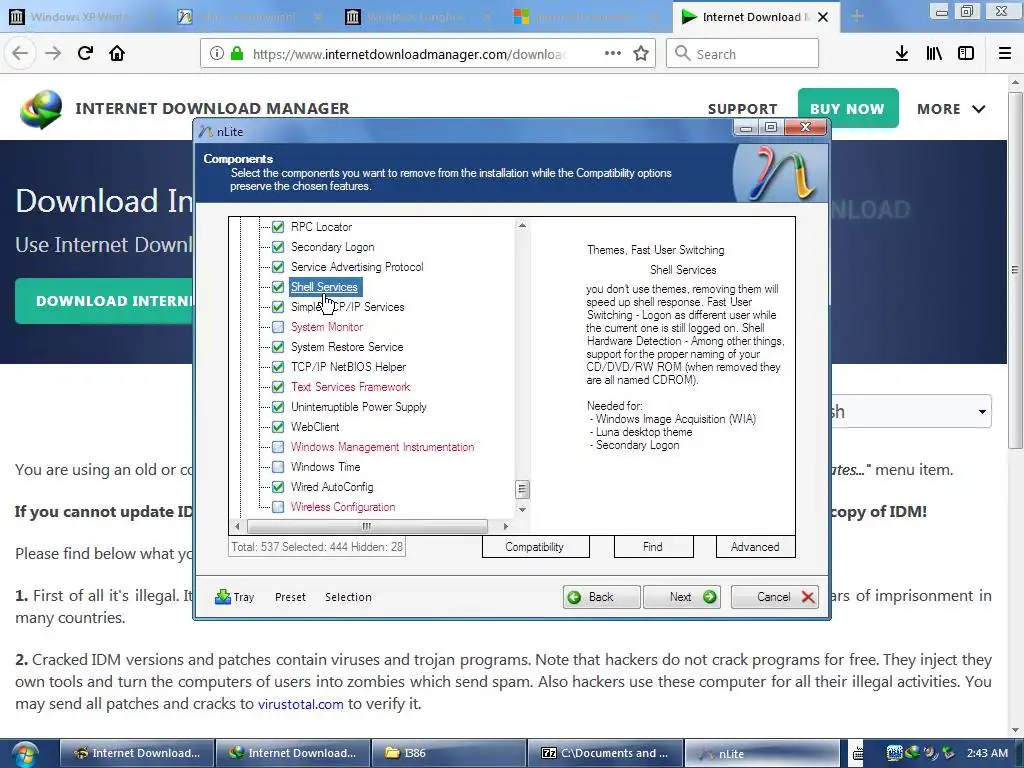The width and height of the screenshot is (1024, 768).
Task: Switch to 7-Zip C:\Documents taskbar window
Action: [x=605, y=753]
